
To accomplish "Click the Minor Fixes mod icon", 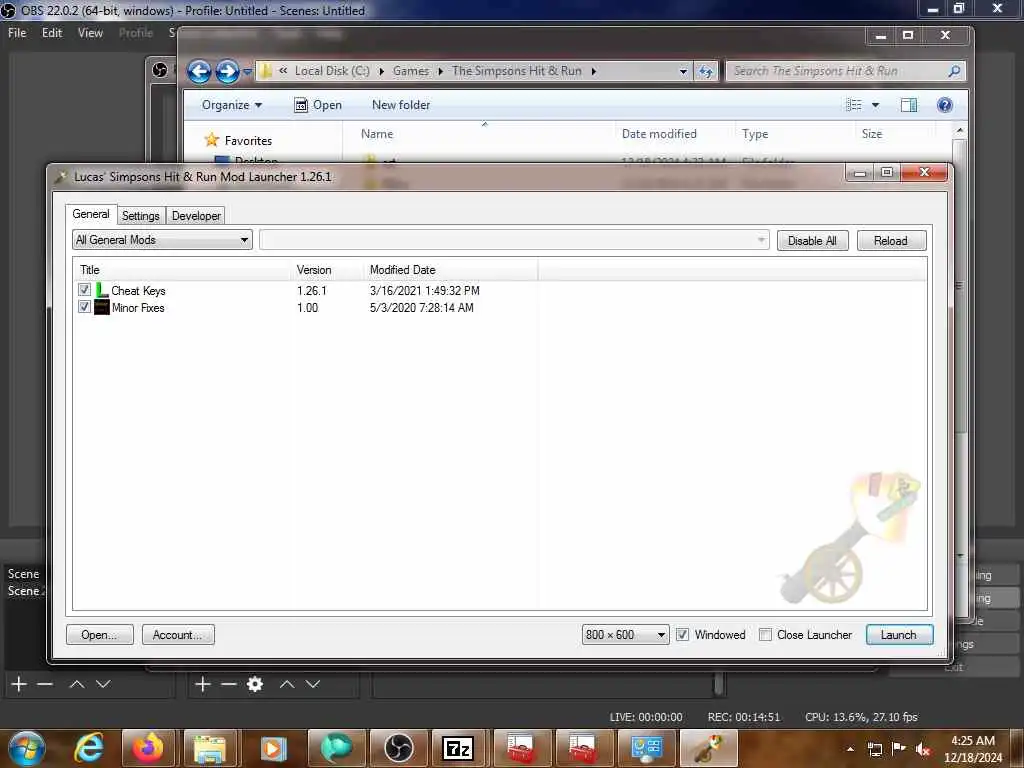I will 102,307.
